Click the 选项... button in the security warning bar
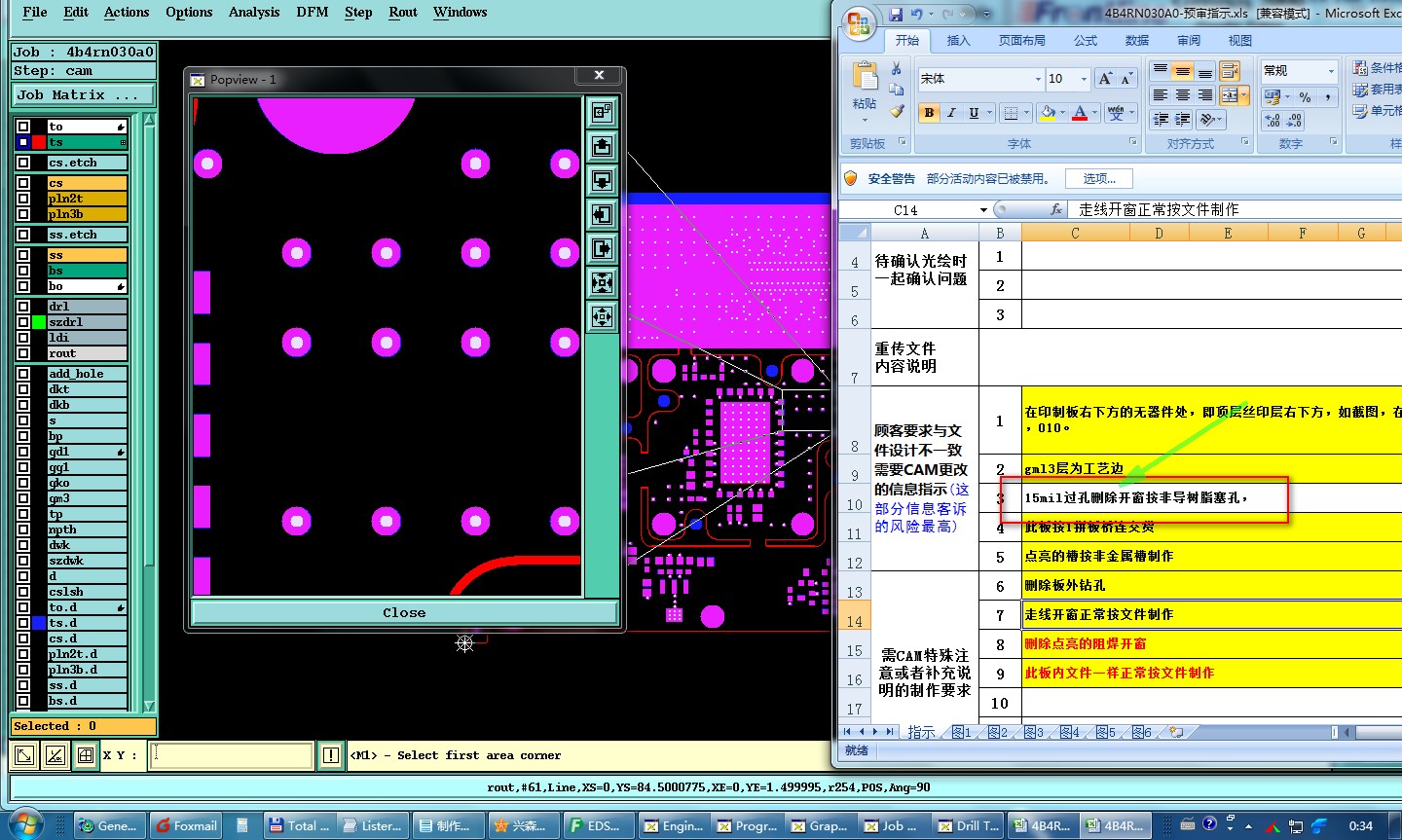The width and height of the screenshot is (1402, 840). (1099, 178)
